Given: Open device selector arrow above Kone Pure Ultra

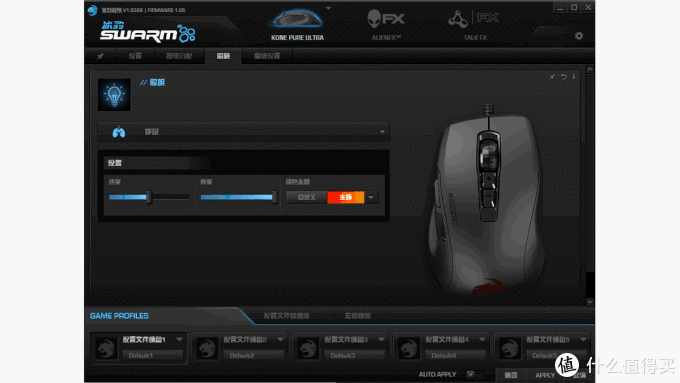Looking at the screenshot, I should (328, 8).
